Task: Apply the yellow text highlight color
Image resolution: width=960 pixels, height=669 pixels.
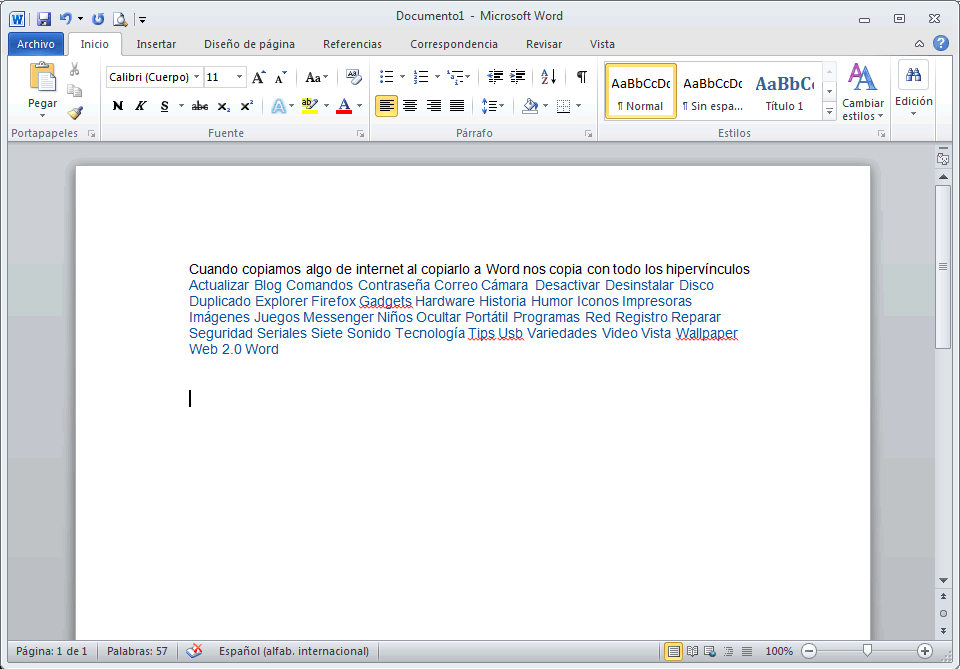Action: click(310, 106)
